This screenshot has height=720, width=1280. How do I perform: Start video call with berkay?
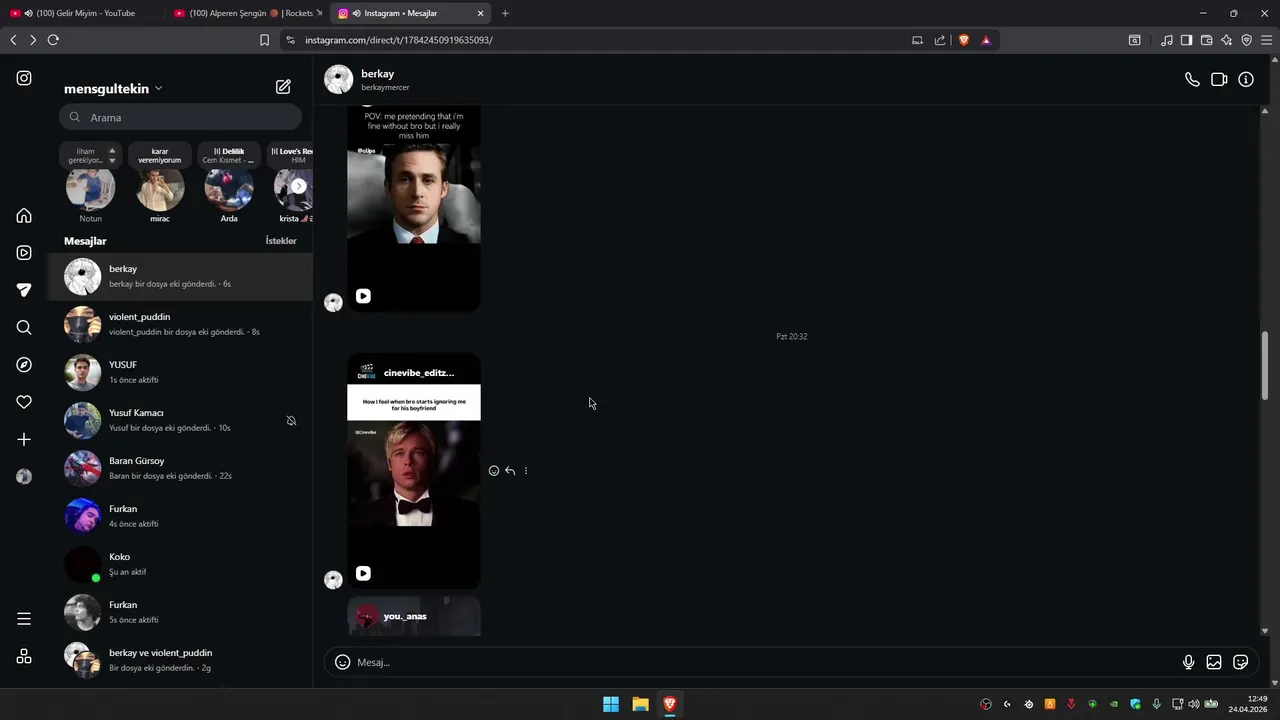(x=1219, y=79)
